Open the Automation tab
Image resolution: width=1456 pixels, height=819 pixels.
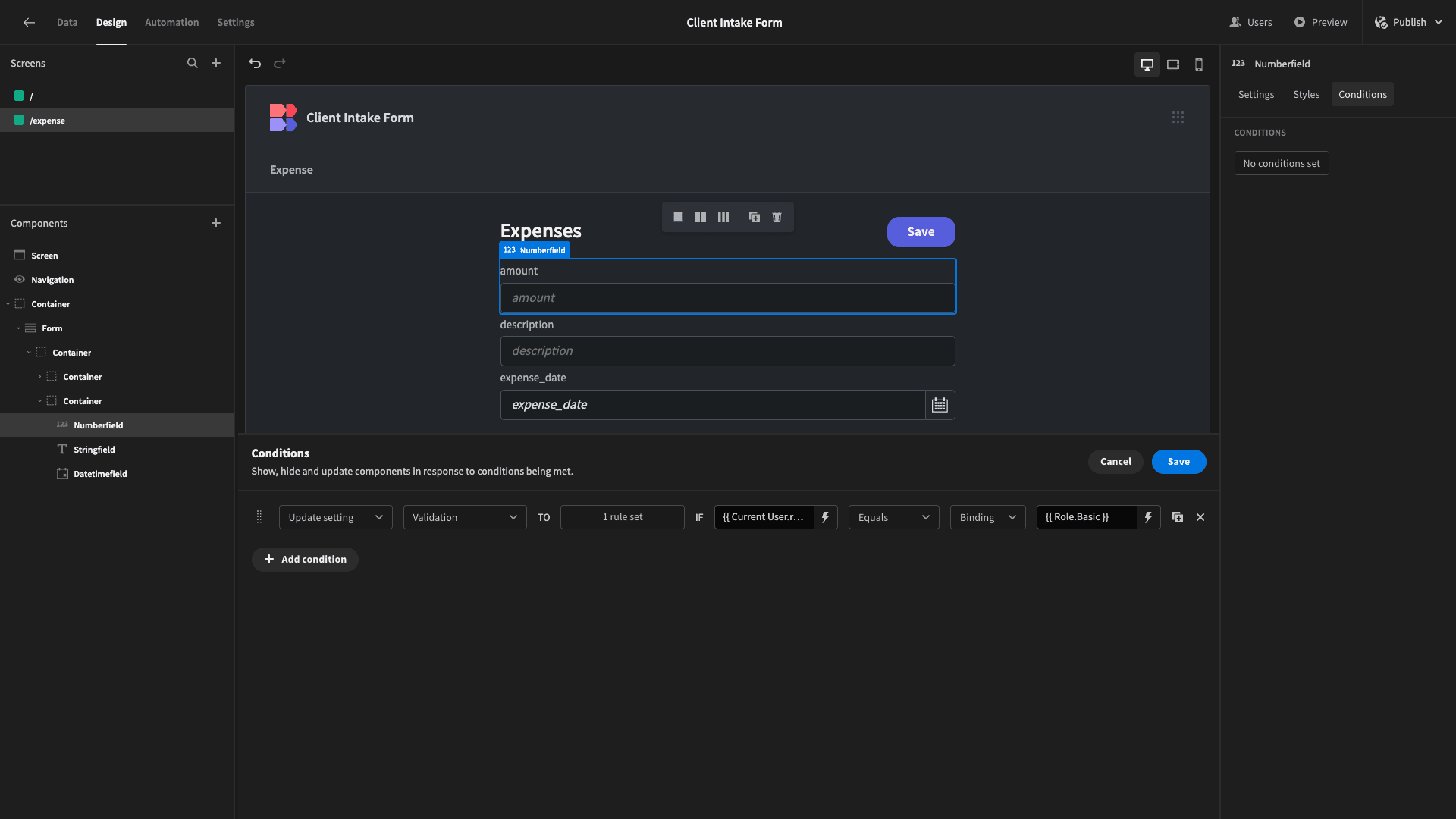click(171, 23)
